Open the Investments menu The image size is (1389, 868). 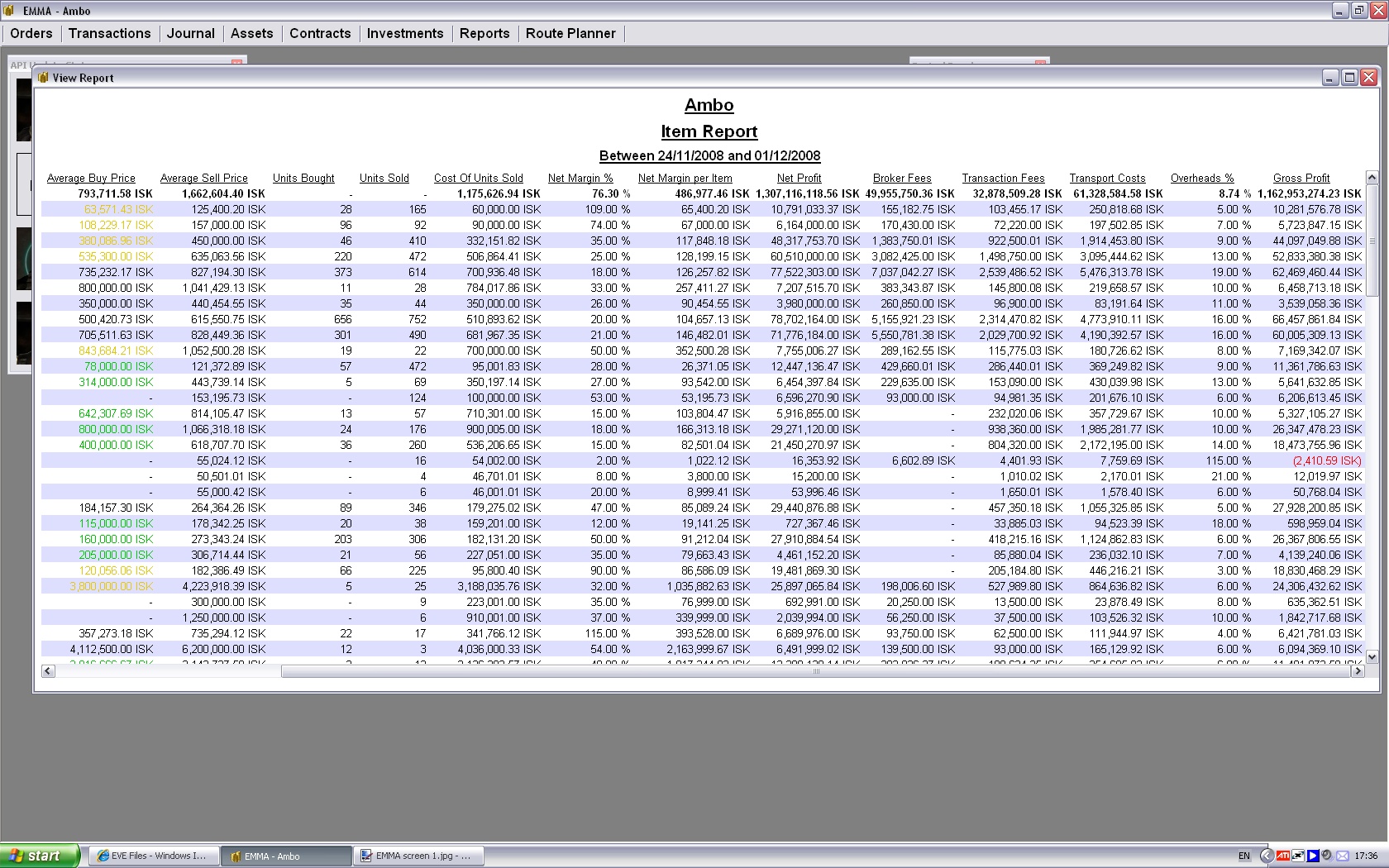pyautogui.click(x=405, y=33)
